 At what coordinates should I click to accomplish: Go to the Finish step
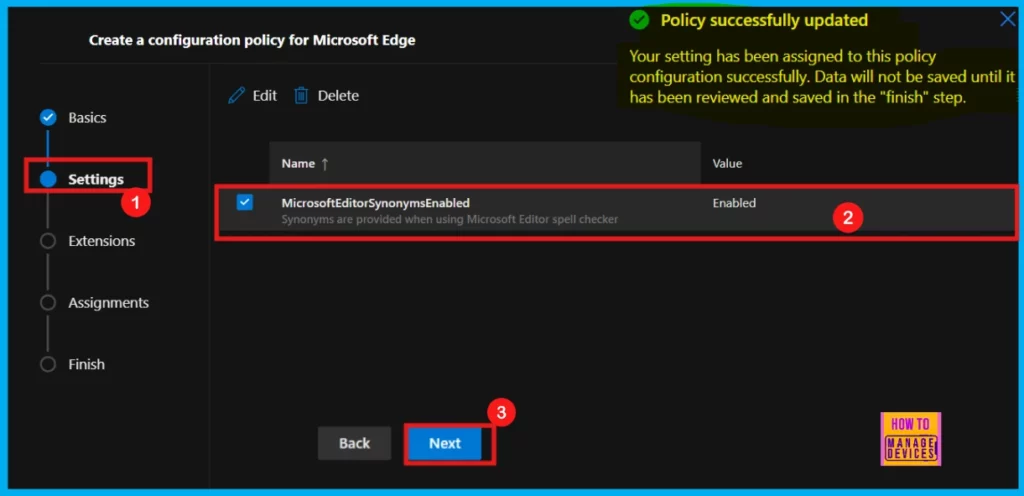tap(86, 364)
